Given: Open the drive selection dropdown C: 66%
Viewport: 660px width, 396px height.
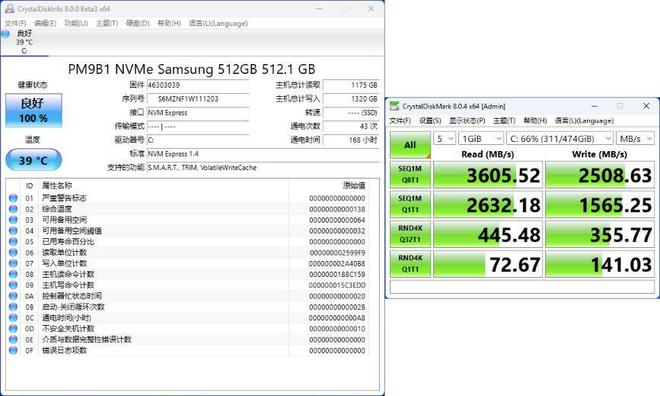Looking at the screenshot, I should 560,138.
